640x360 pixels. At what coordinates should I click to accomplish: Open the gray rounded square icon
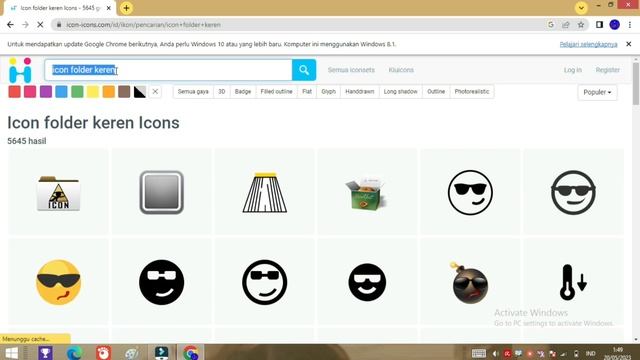click(162, 192)
